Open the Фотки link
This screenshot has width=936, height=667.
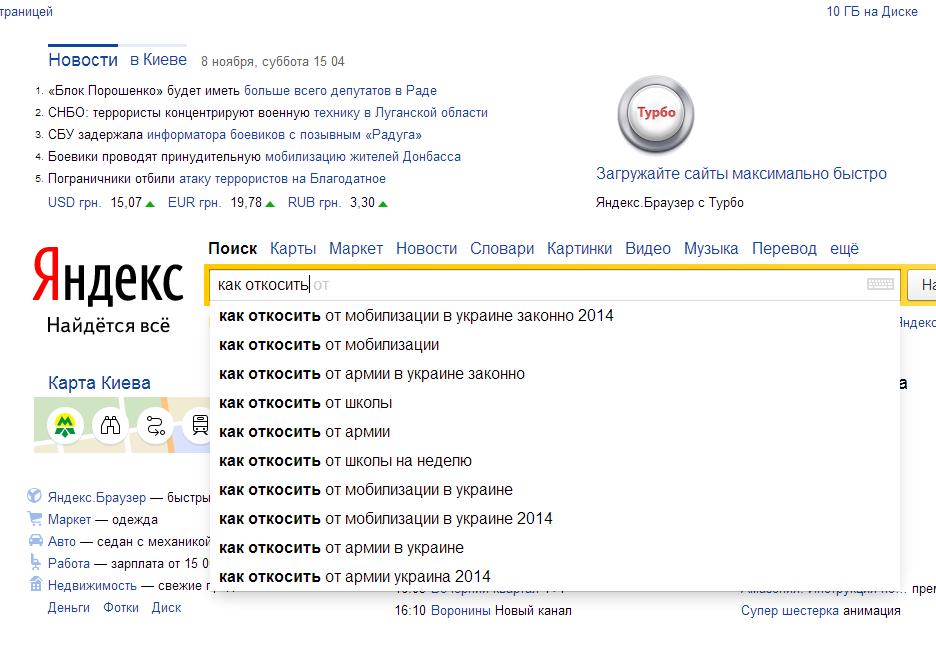click(121, 608)
